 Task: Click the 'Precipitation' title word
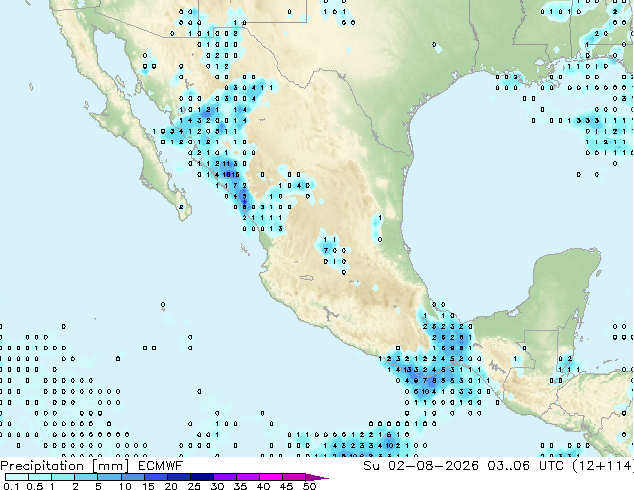coord(42,466)
